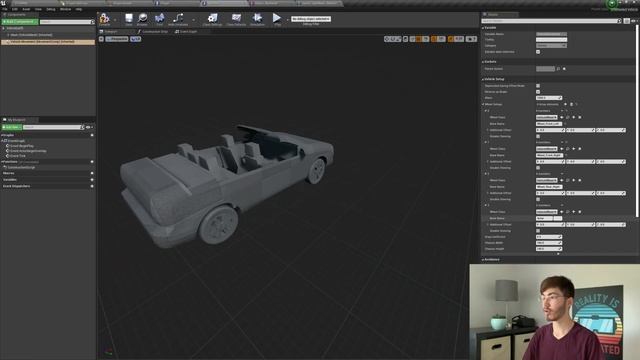Toggle Deprecated Spring Offset Mode checkbox

click(x=538, y=86)
